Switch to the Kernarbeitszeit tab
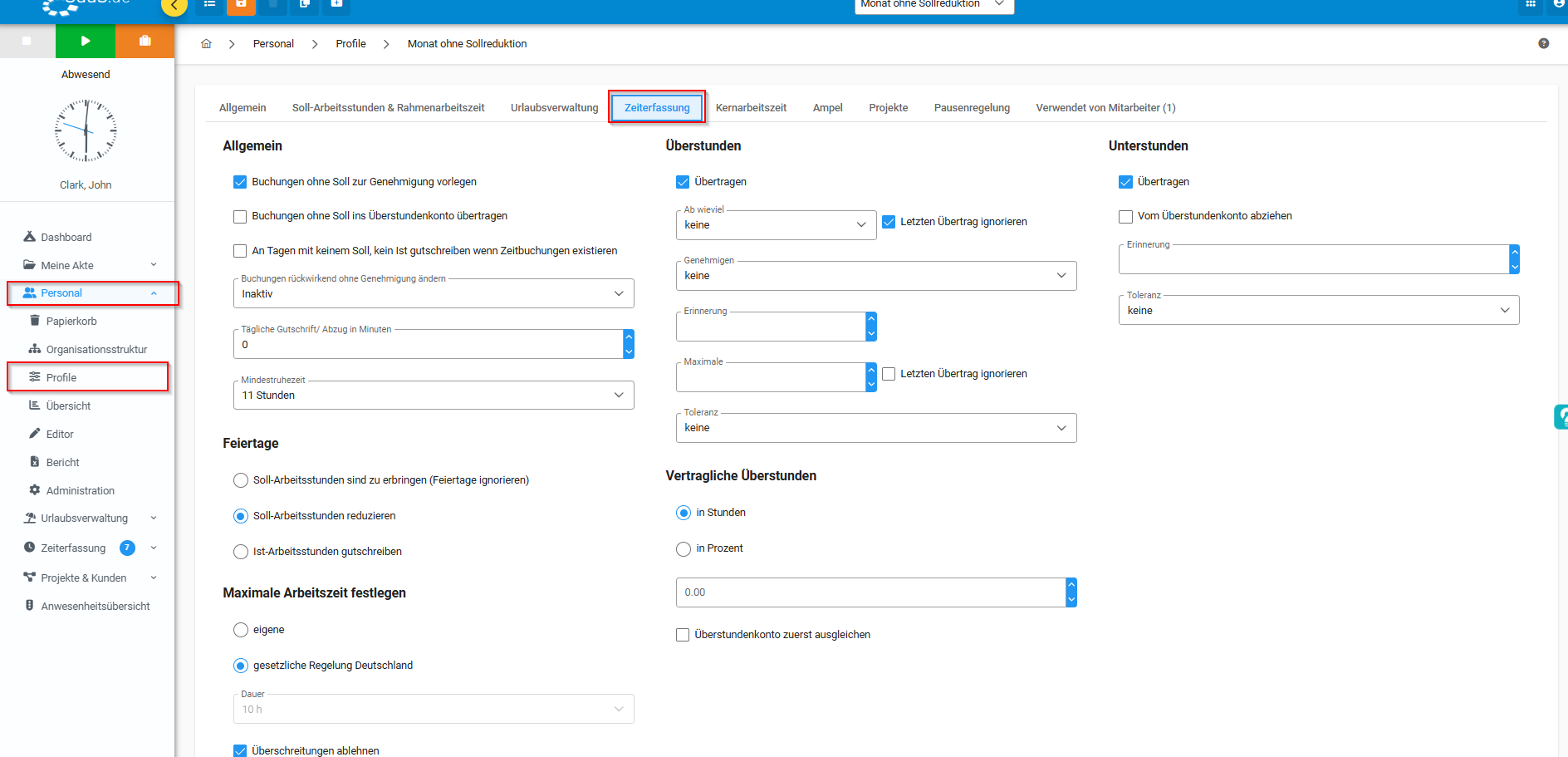The image size is (1568, 757). (751, 108)
